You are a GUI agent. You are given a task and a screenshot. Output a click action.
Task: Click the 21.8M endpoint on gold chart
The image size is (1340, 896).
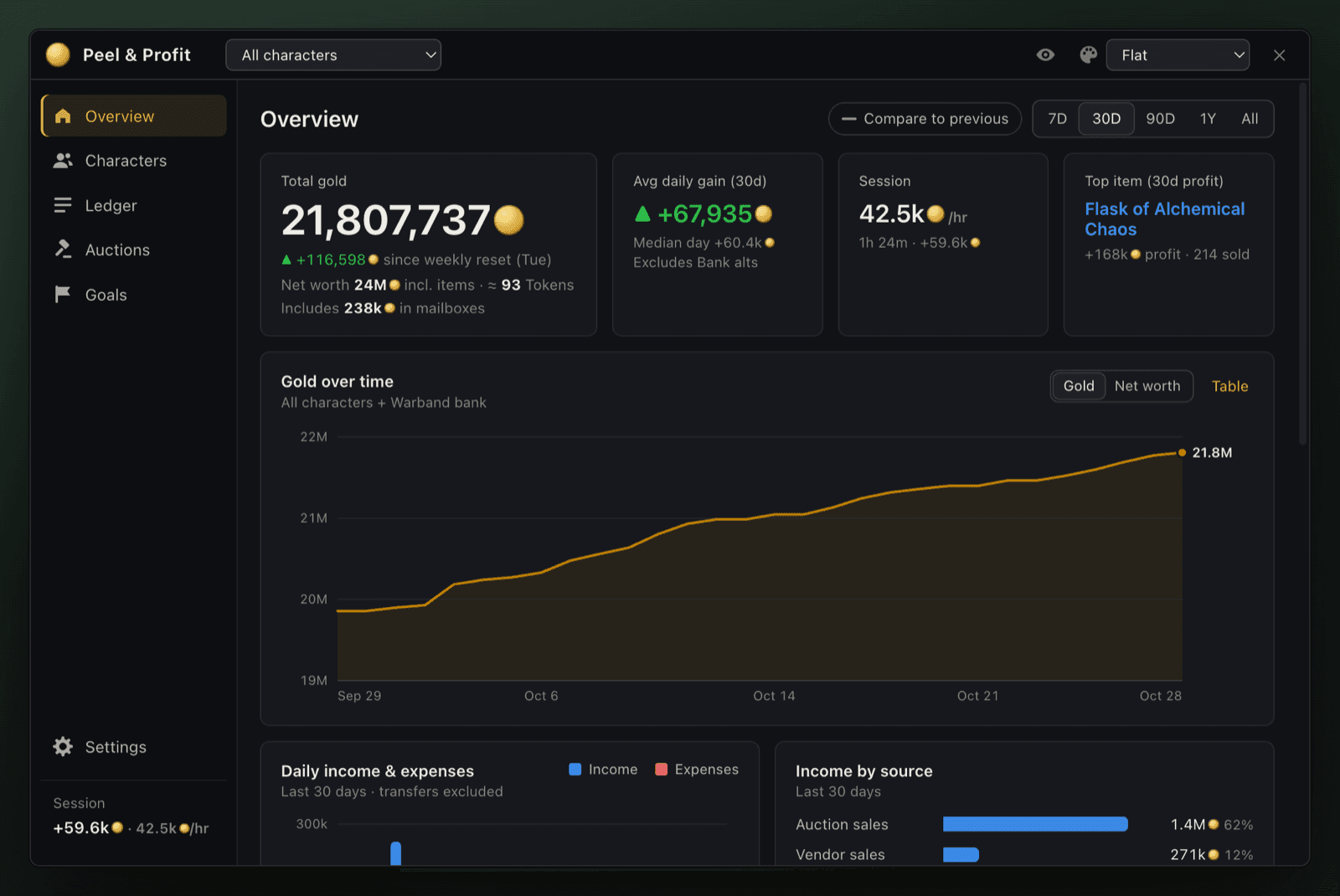tap(1182, 452)
